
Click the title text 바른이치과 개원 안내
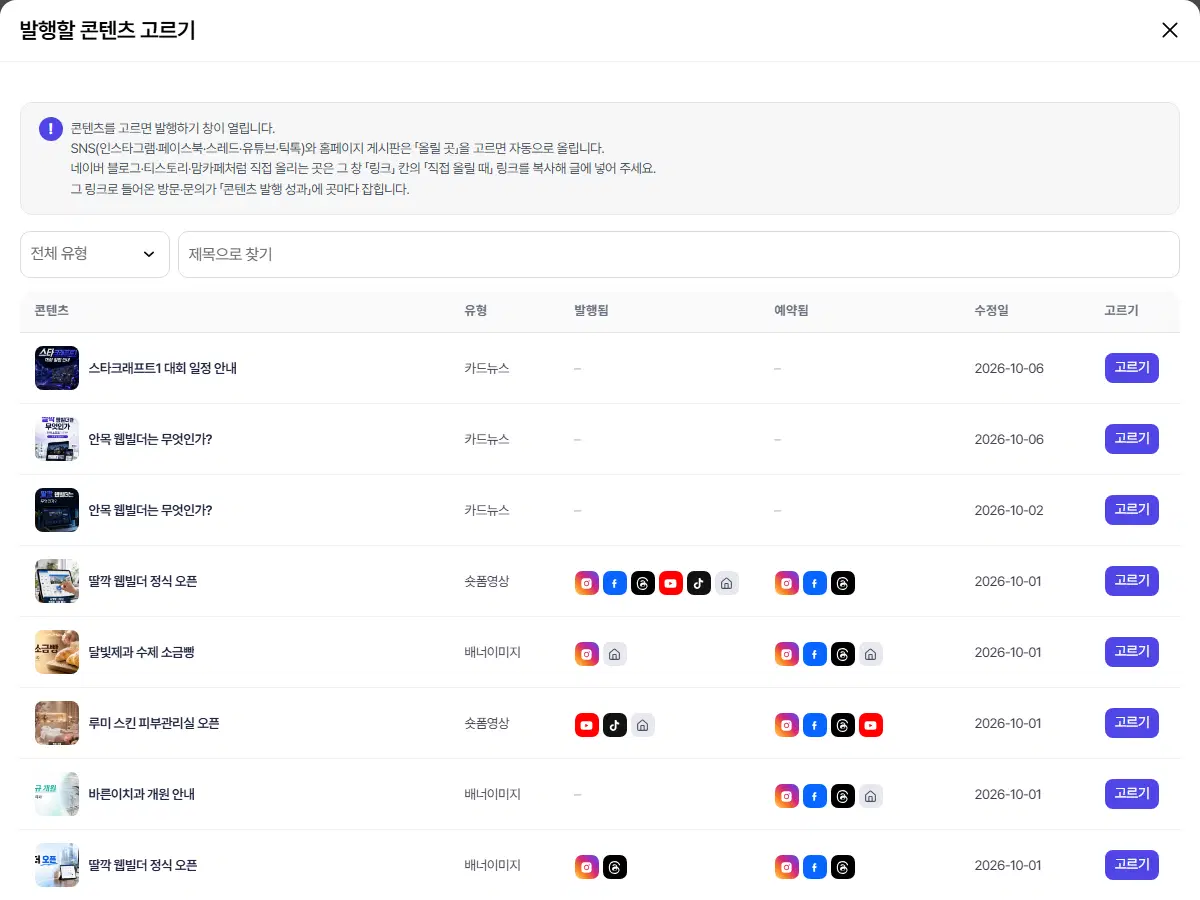pos(142,794)
